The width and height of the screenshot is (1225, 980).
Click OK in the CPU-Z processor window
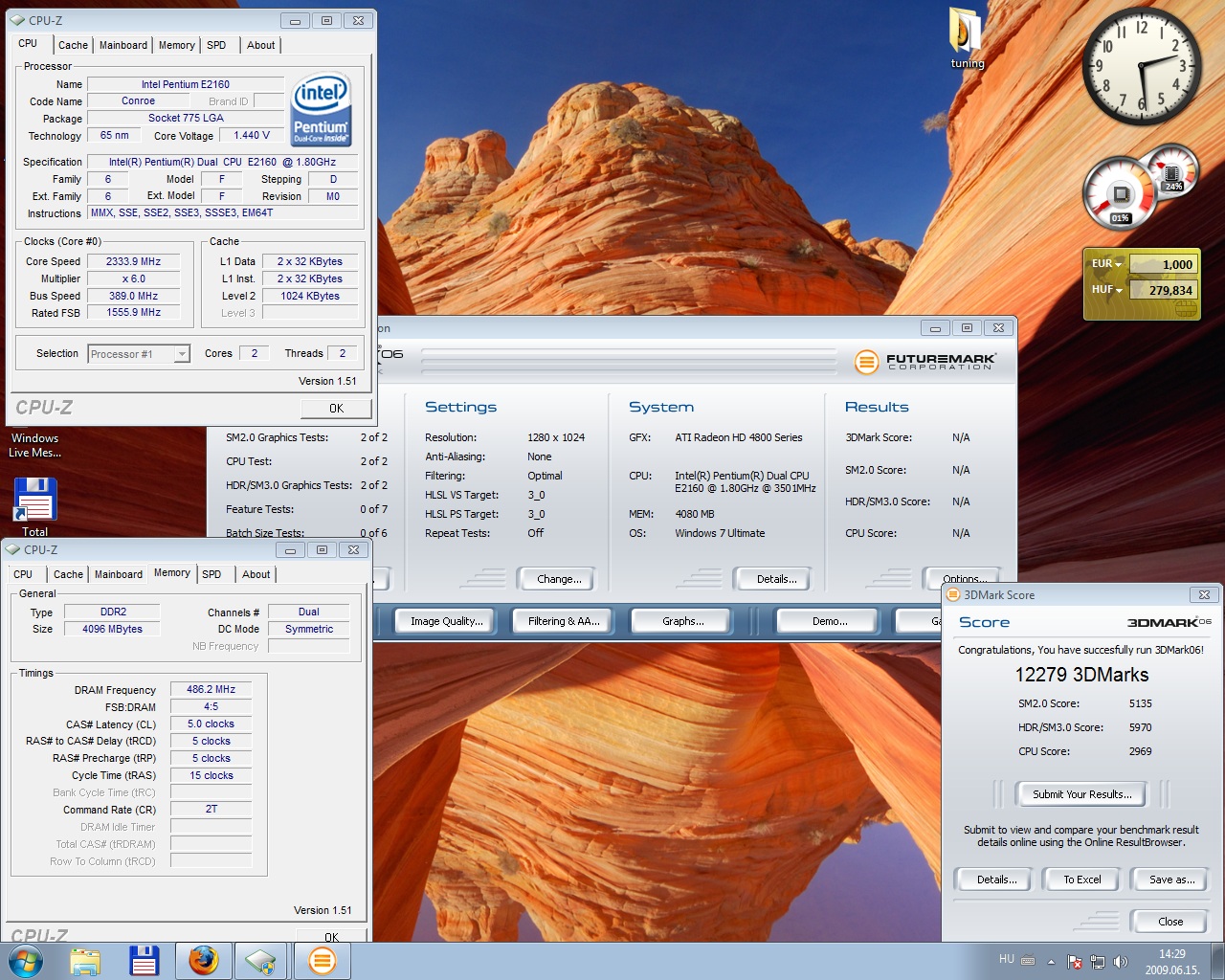(x=336, y=408)
